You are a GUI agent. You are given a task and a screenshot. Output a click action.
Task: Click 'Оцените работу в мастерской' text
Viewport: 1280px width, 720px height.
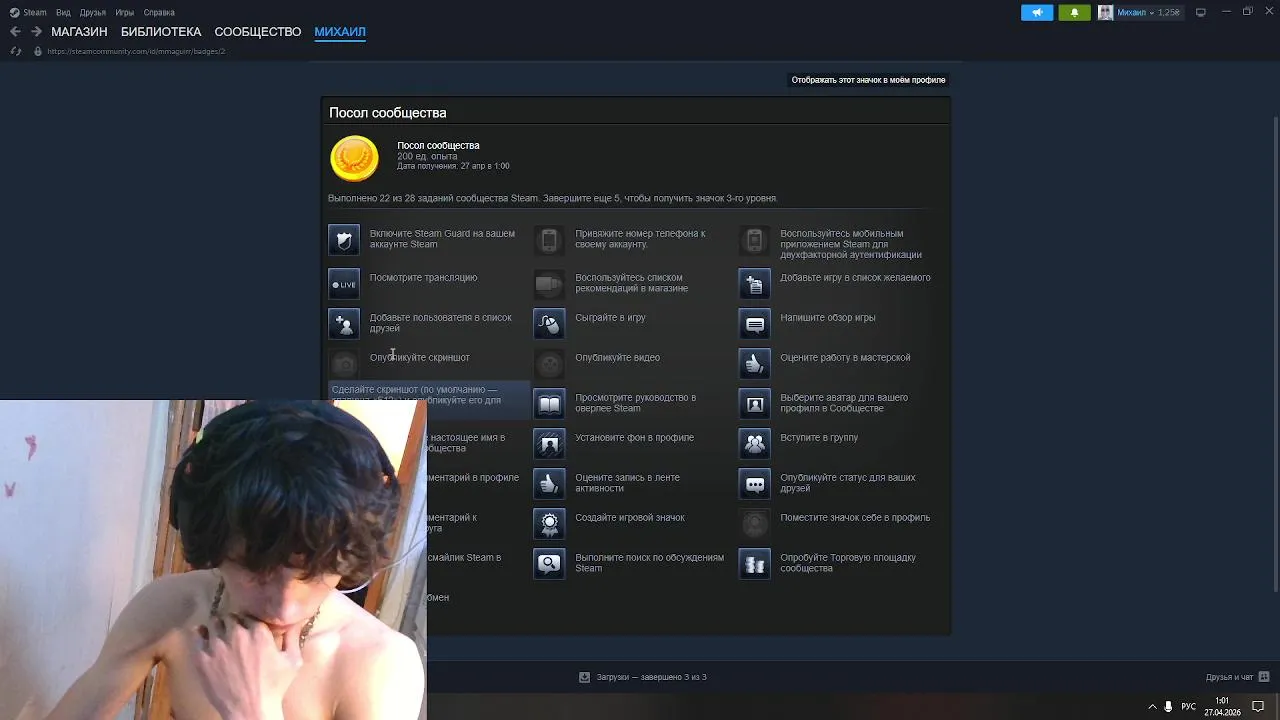point(845,358)
